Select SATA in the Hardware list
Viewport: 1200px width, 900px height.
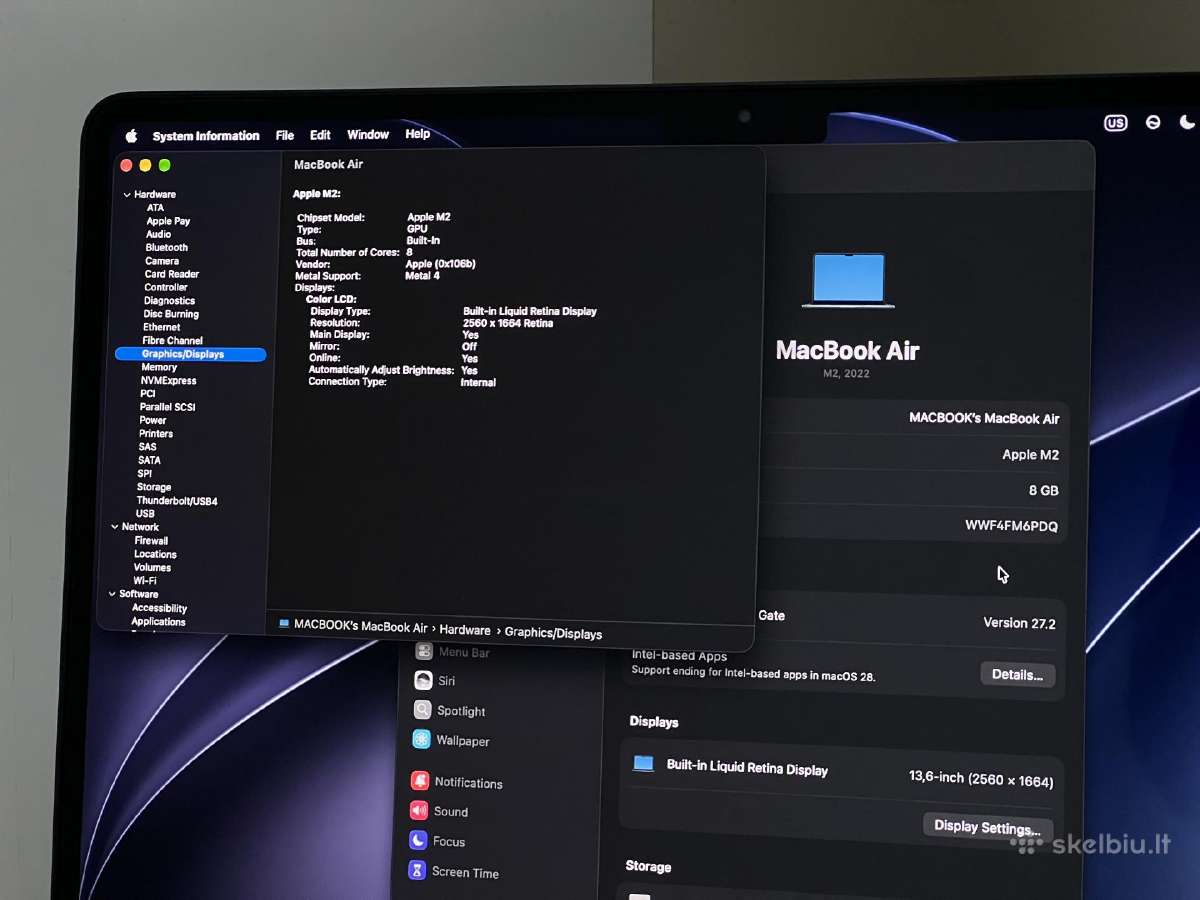[x=149, y=460]
